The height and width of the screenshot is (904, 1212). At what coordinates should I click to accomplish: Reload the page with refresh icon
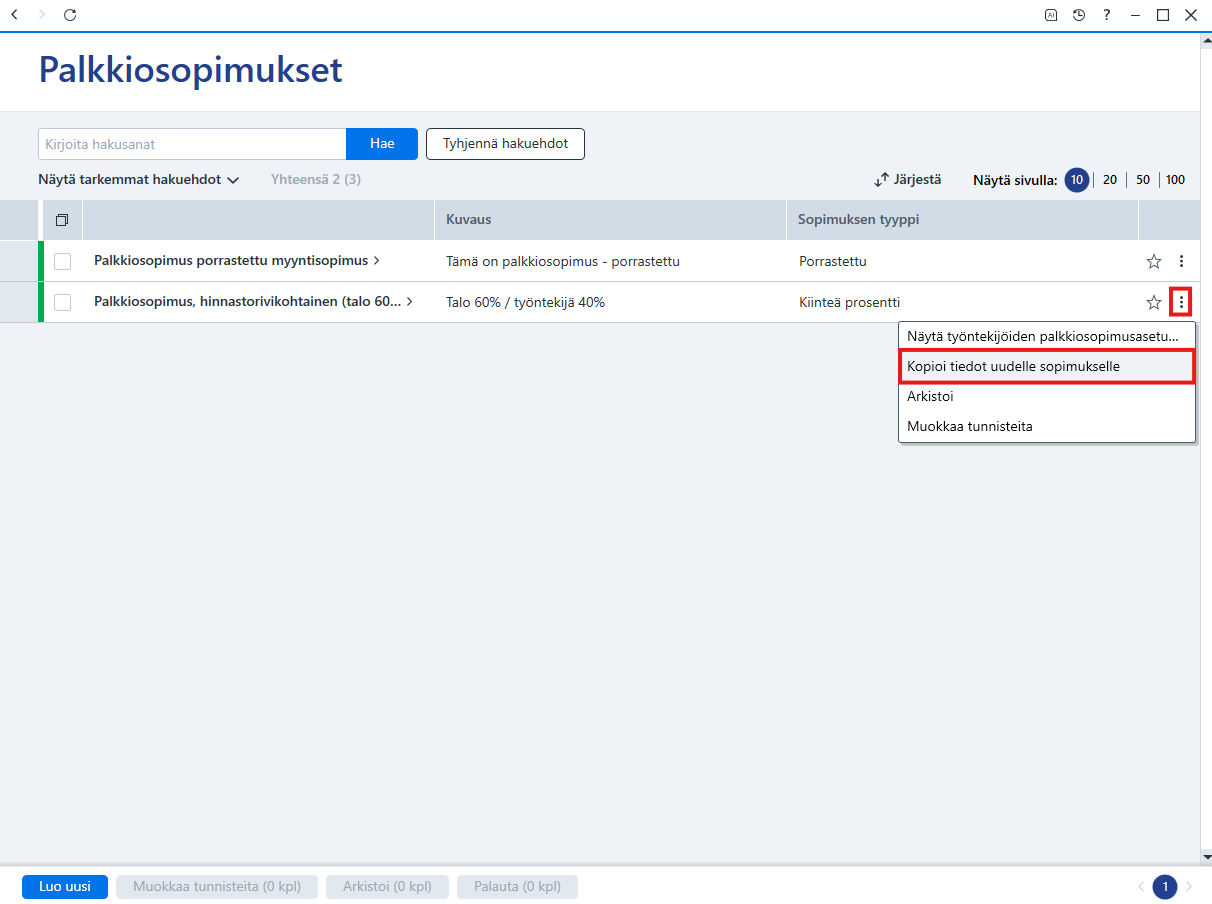pos(69,15)
